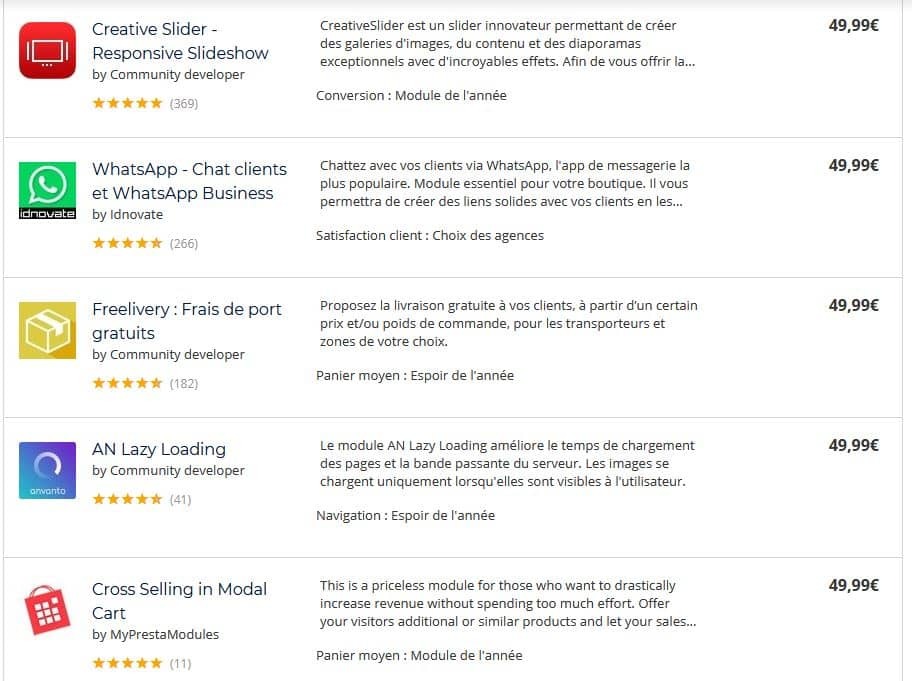The image size is (912, 681).
Task: Click the Idnovate developer name
Action: [x=136, y=215]
